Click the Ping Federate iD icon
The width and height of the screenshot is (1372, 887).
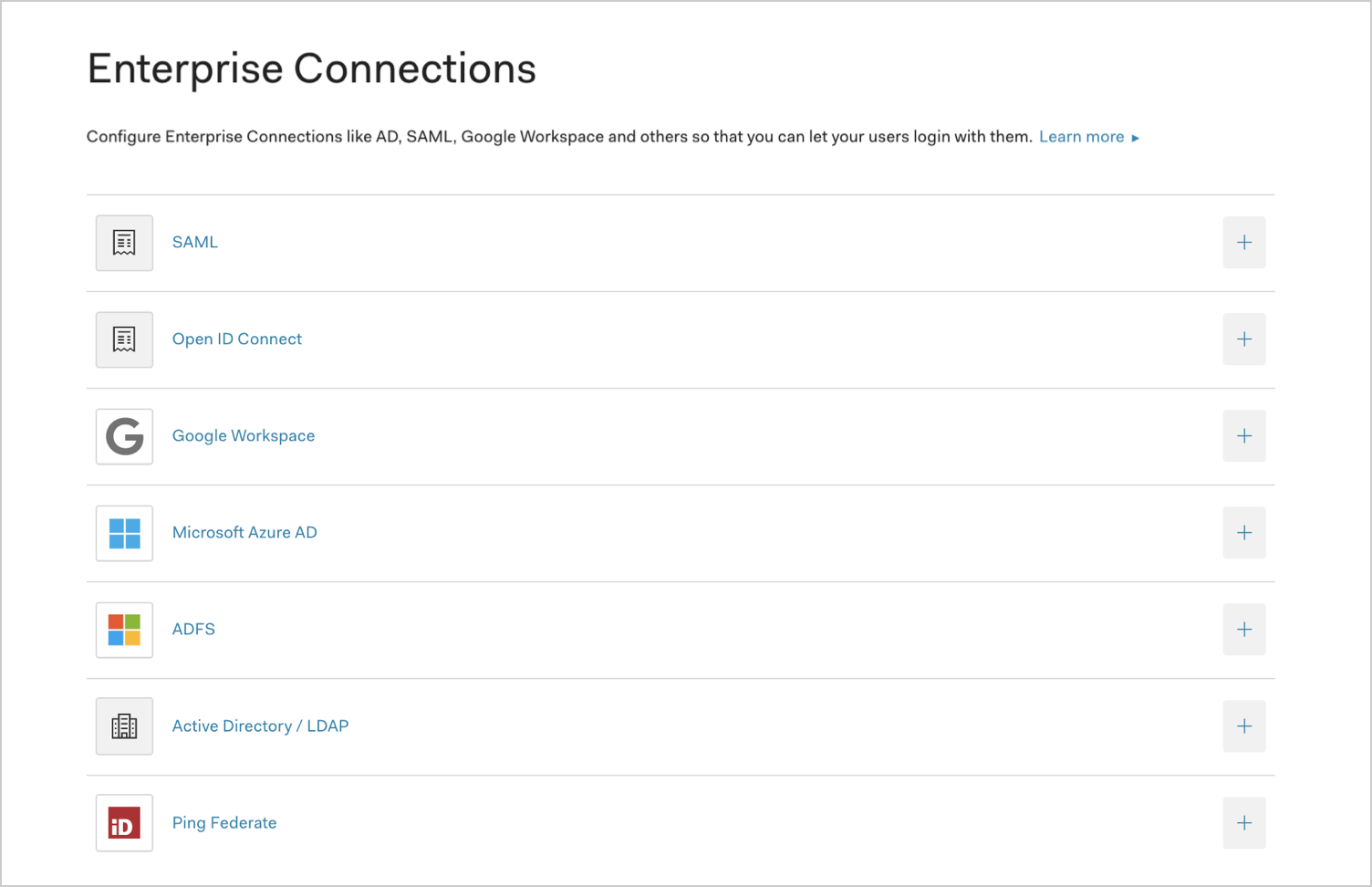pos(124,822)
